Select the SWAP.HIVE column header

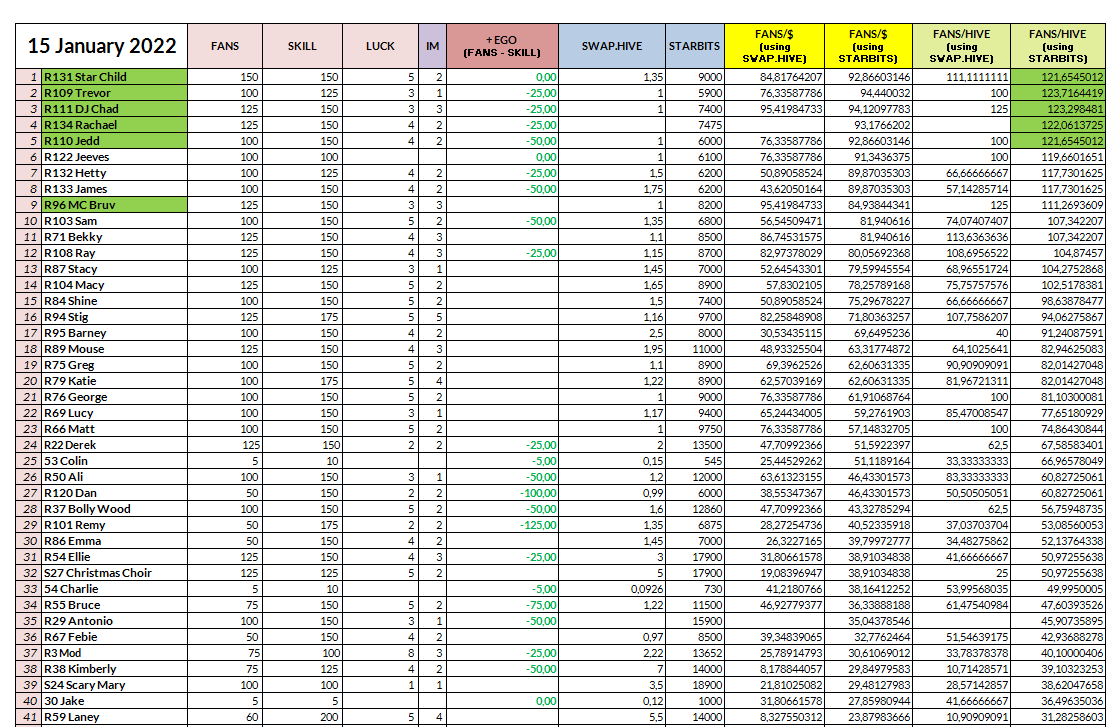(x=612, y=46)
